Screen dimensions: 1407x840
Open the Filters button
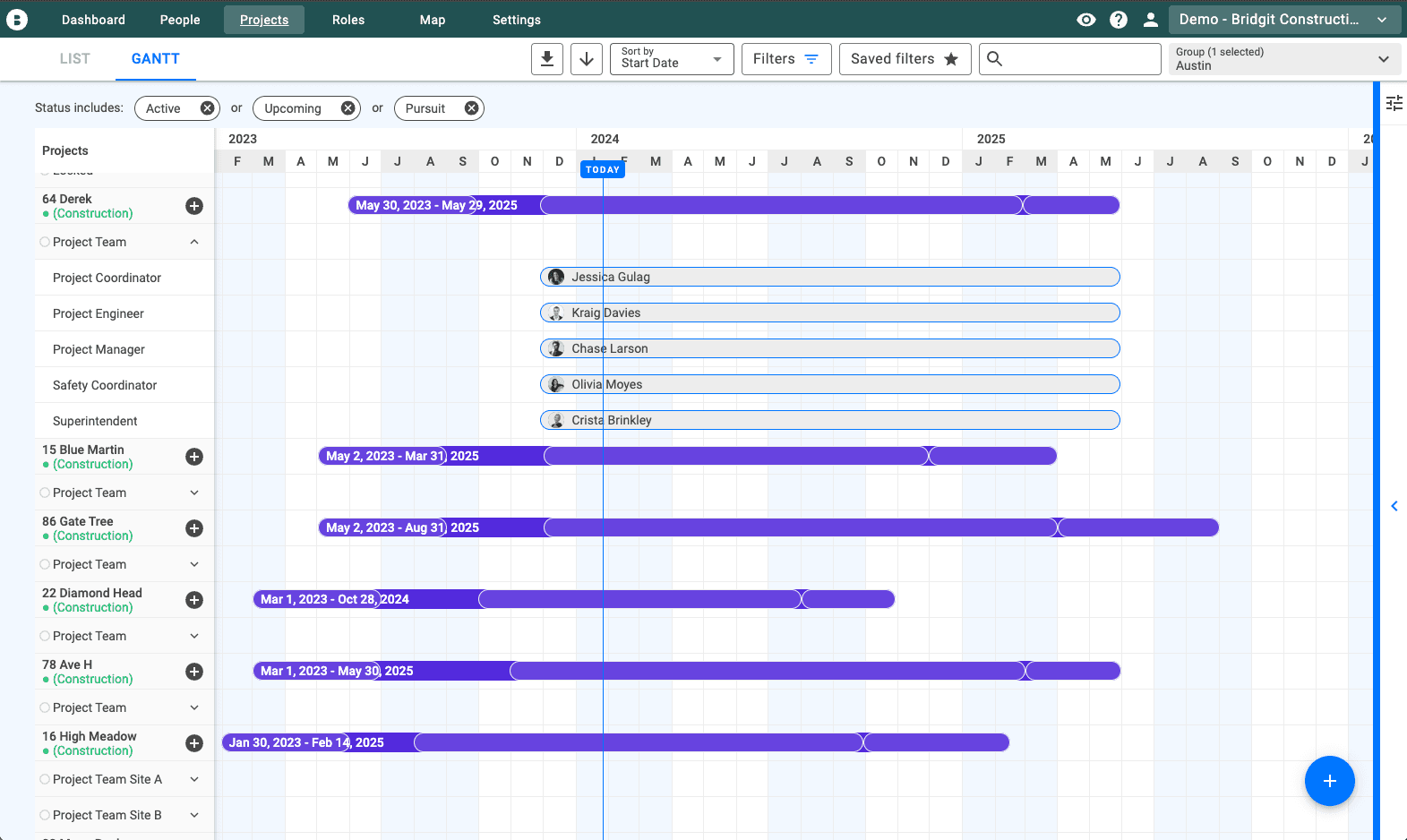click(785, 59)
